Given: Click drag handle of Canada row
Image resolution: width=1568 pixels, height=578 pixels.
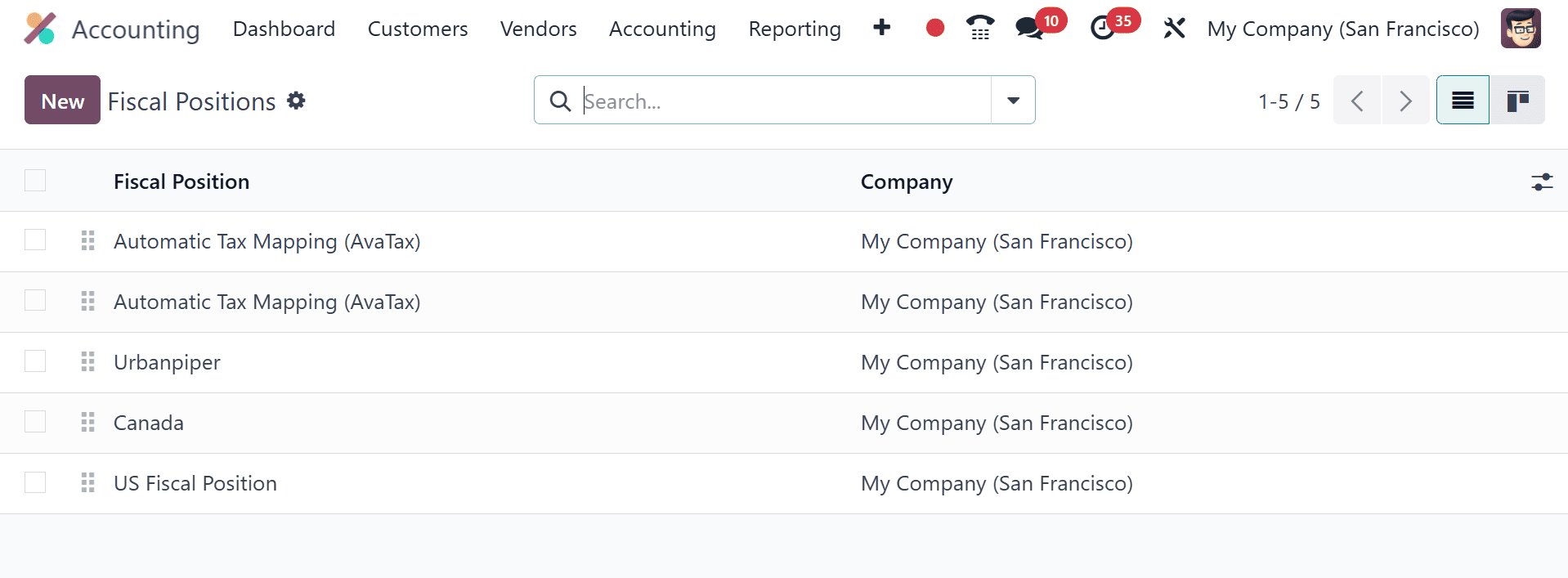Looking at the screenshot, I should pyautogui.click(x=88, y=422).
